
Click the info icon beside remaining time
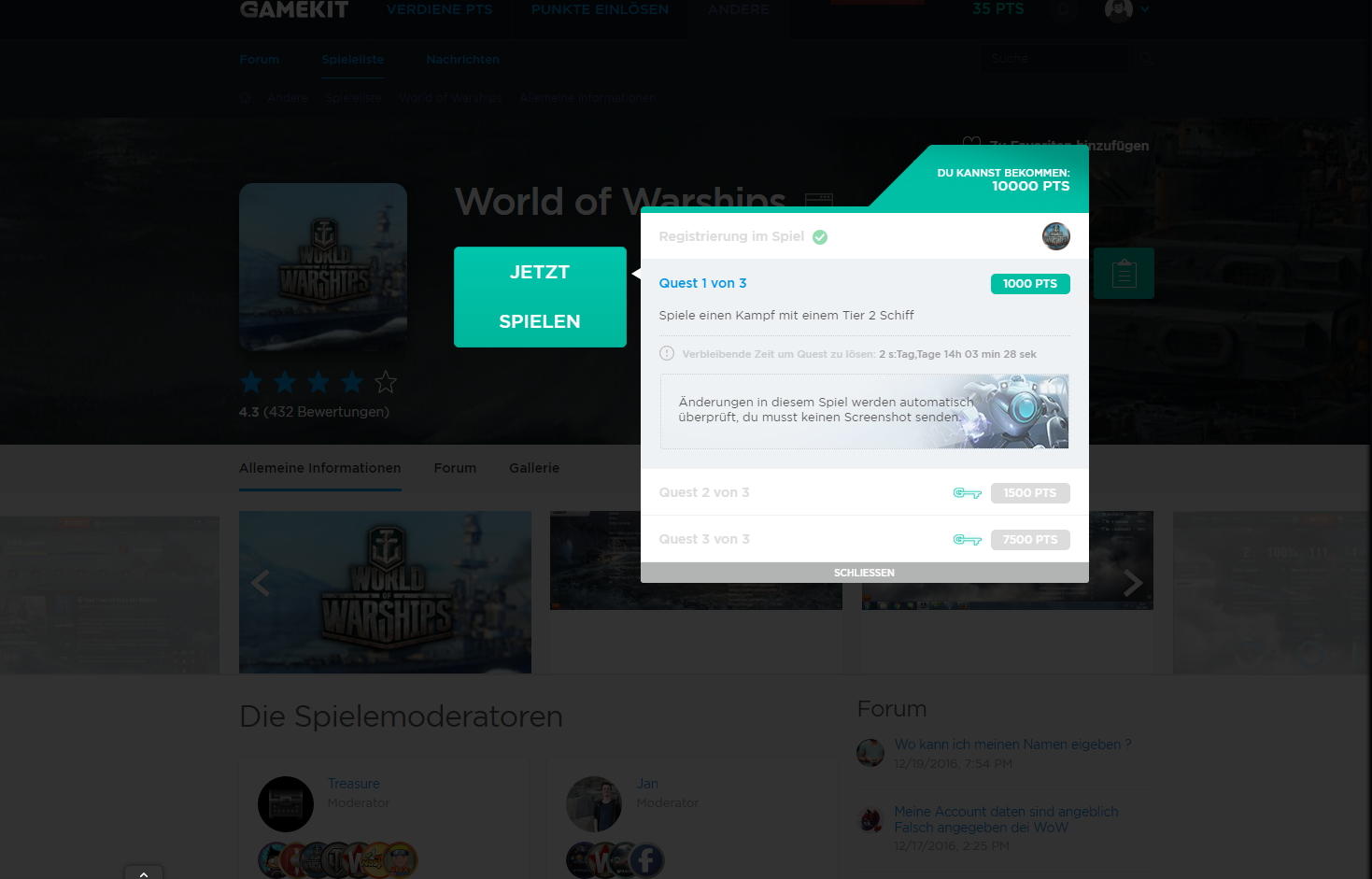pyautogui.click(x=667, y=353)
